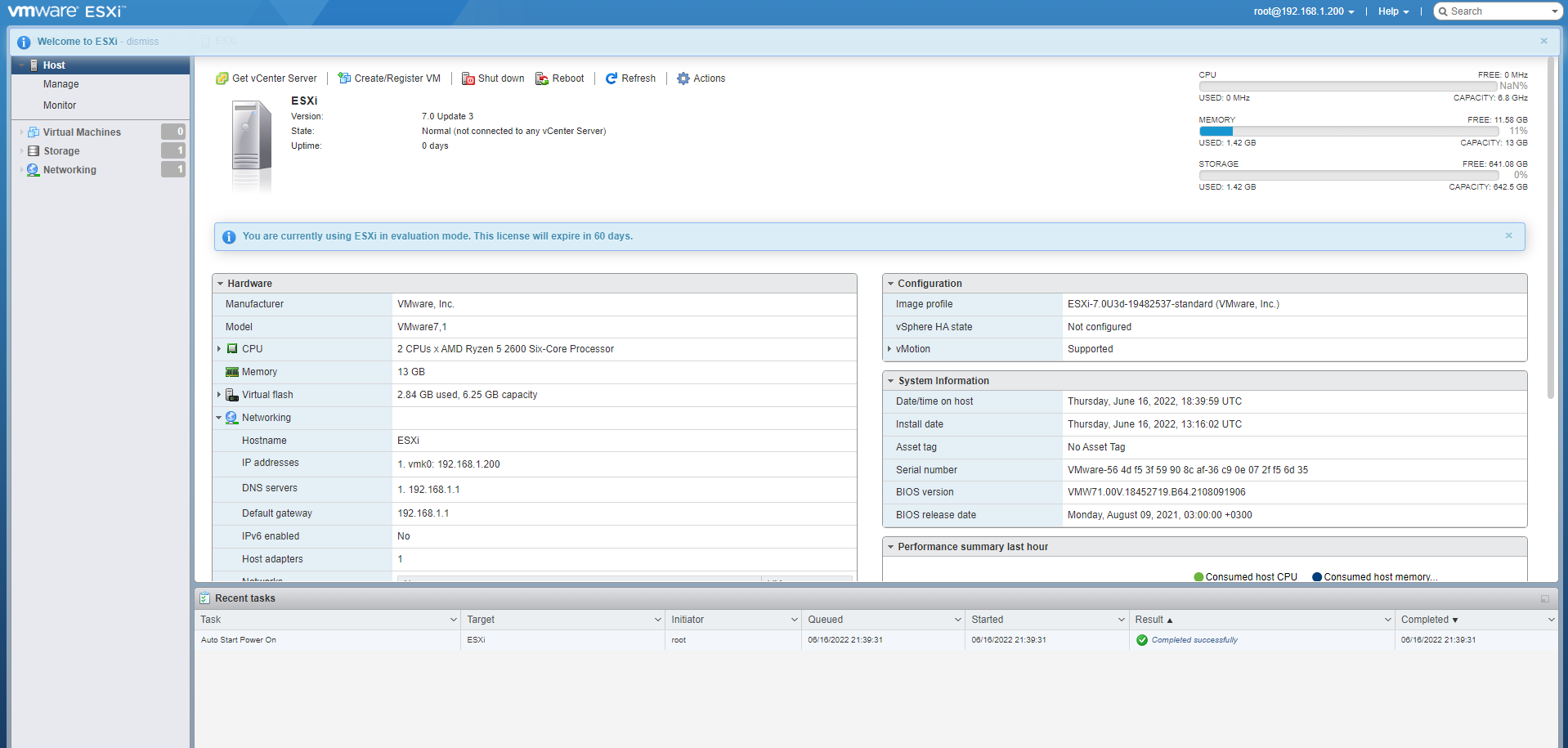This screenshot has width=1568, height=748.
Task: Select the Auto Start Power On task
Action: click(876, 640)
